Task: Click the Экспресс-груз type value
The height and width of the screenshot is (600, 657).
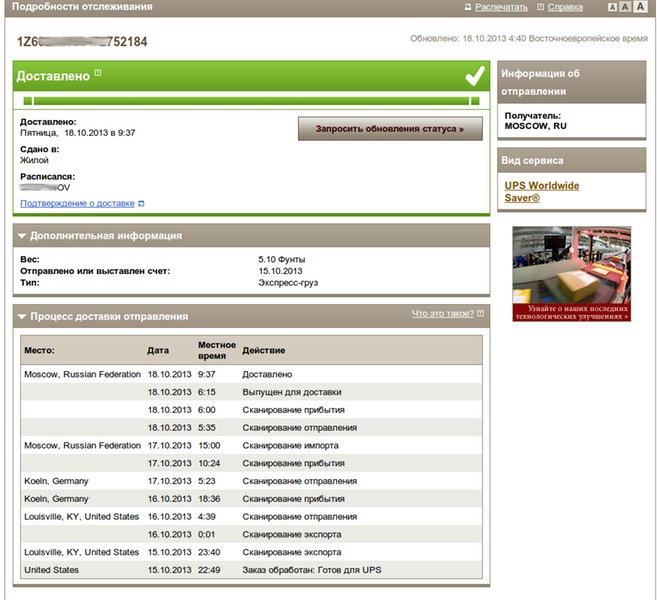Action: [288, 283]
